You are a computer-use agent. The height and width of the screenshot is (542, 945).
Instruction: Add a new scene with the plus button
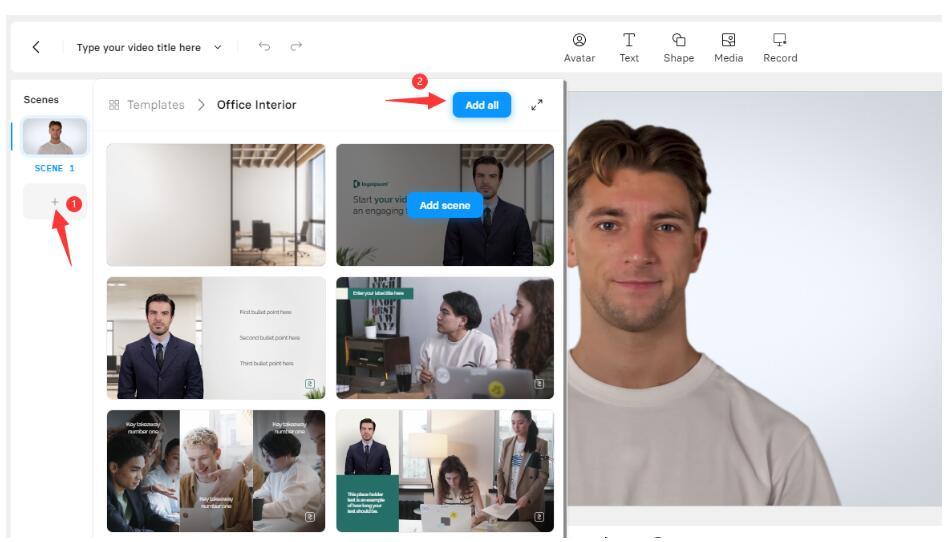(54, 202)
